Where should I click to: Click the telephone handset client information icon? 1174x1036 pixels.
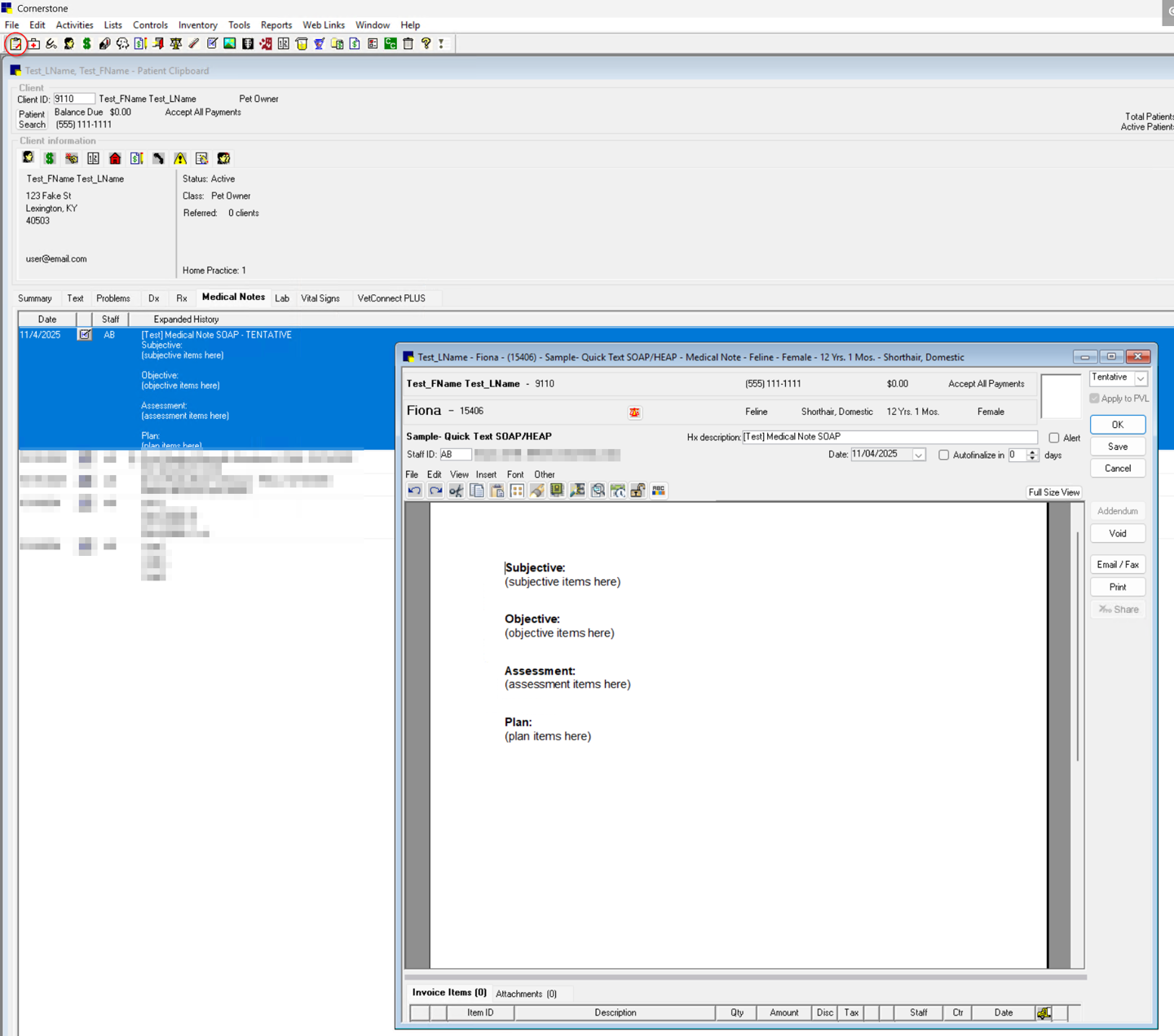pyautogui.click(x=158, y=158)
